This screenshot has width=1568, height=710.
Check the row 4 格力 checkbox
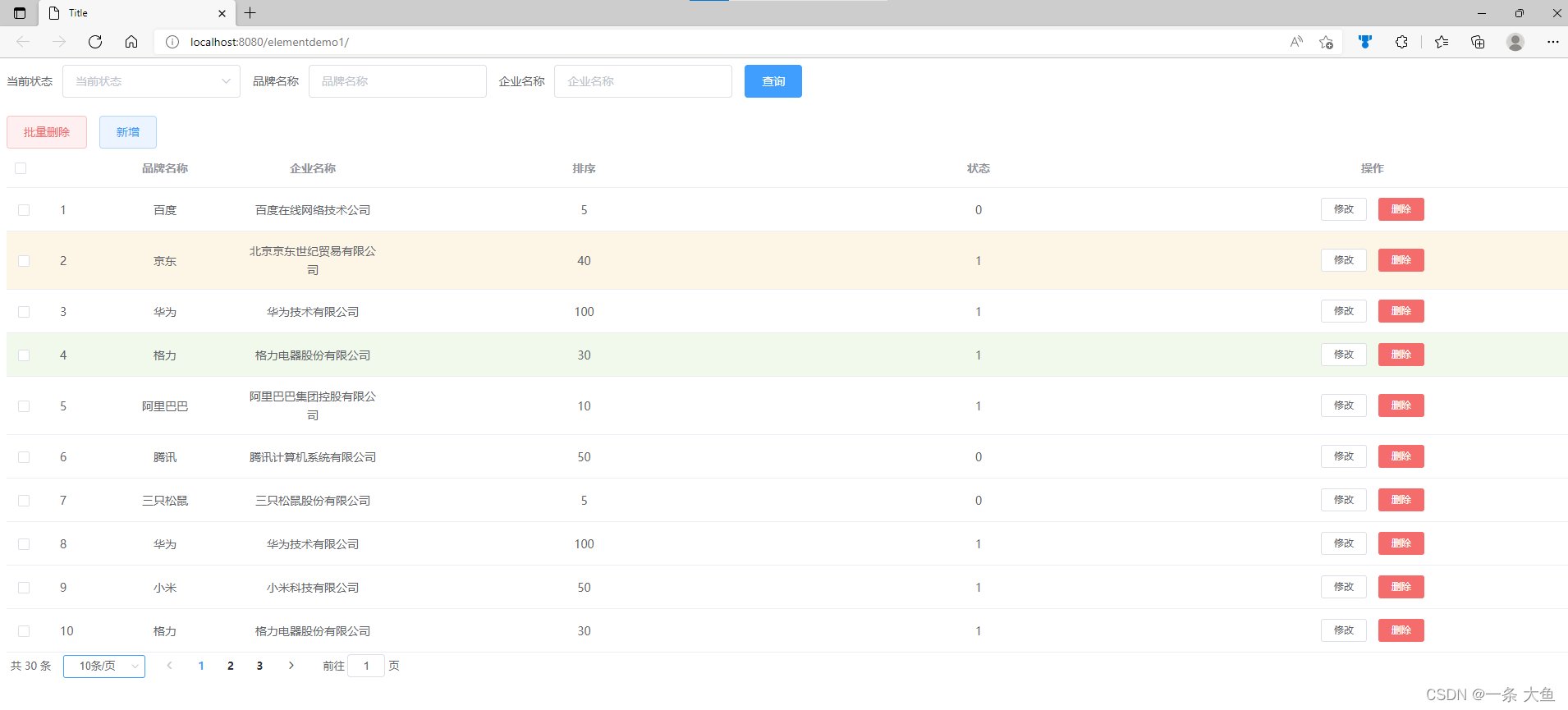click(24, 355)
